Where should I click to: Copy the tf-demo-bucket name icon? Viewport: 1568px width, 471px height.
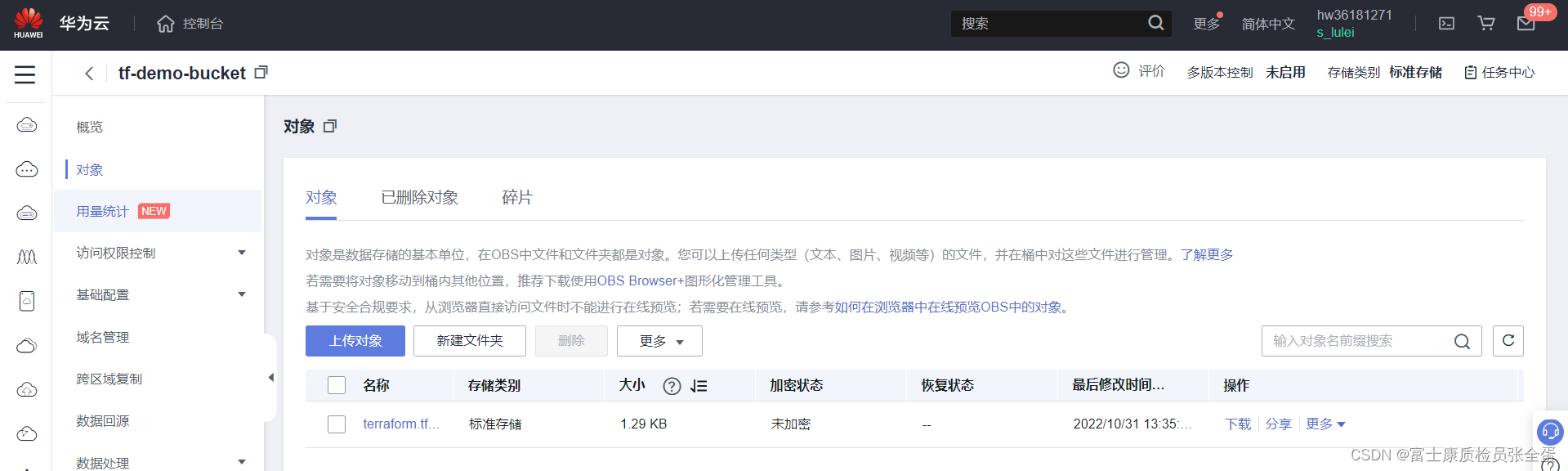(261, 73)
